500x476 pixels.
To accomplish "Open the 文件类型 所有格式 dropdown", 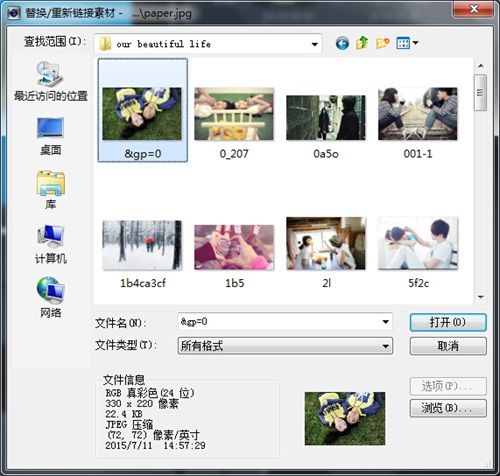I will click(285, 346).
